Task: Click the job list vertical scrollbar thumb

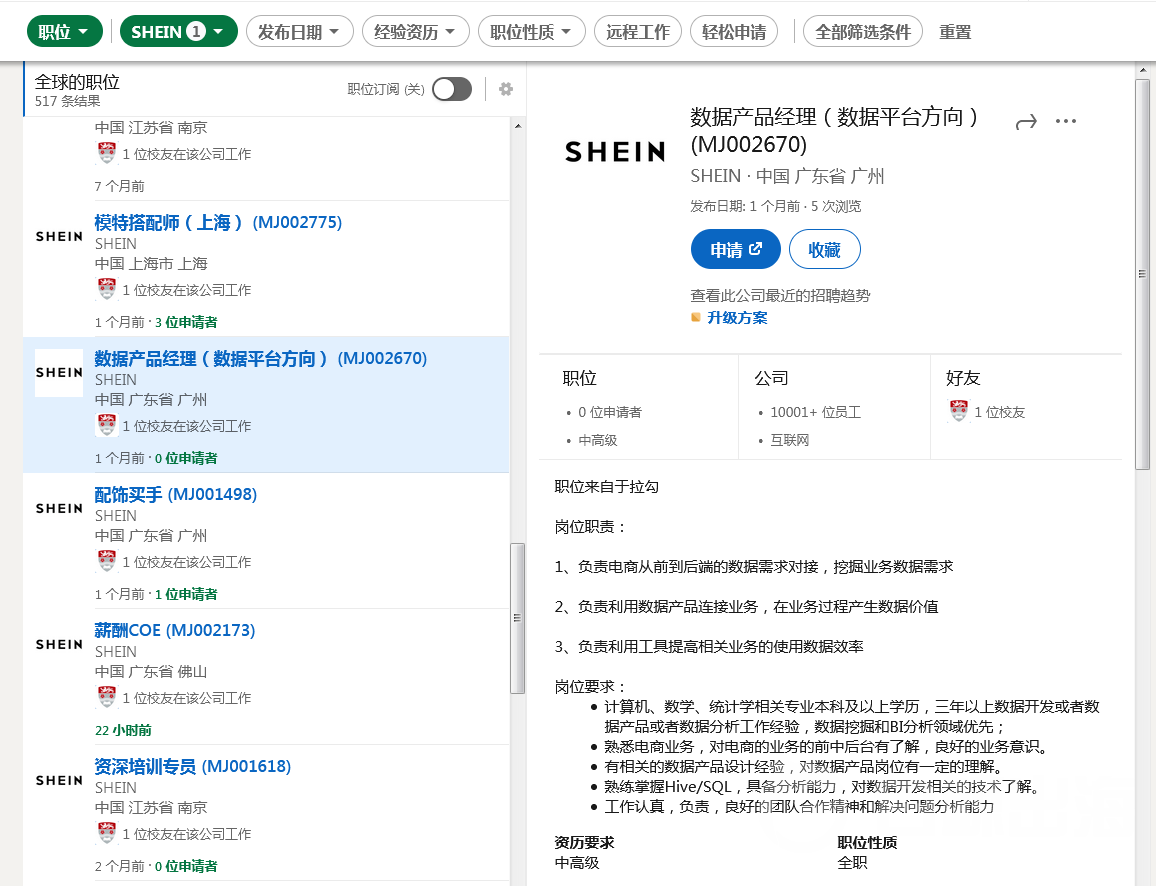Action: coord(517,618)
